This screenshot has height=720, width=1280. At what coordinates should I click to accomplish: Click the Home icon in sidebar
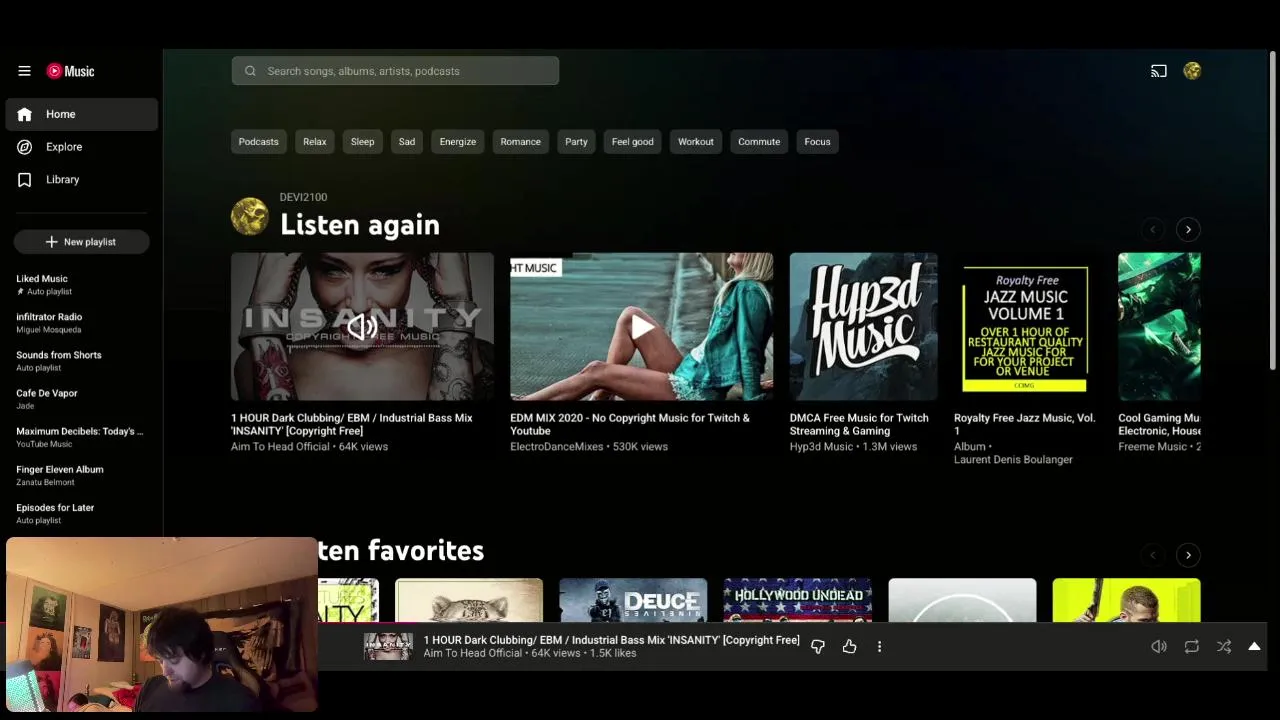point(24,114)
